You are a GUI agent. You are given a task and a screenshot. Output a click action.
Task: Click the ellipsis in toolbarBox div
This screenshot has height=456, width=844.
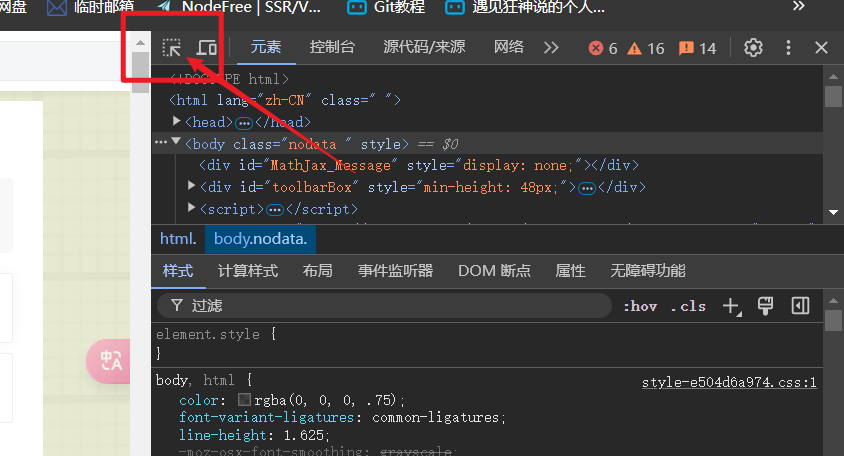[587, 188]
